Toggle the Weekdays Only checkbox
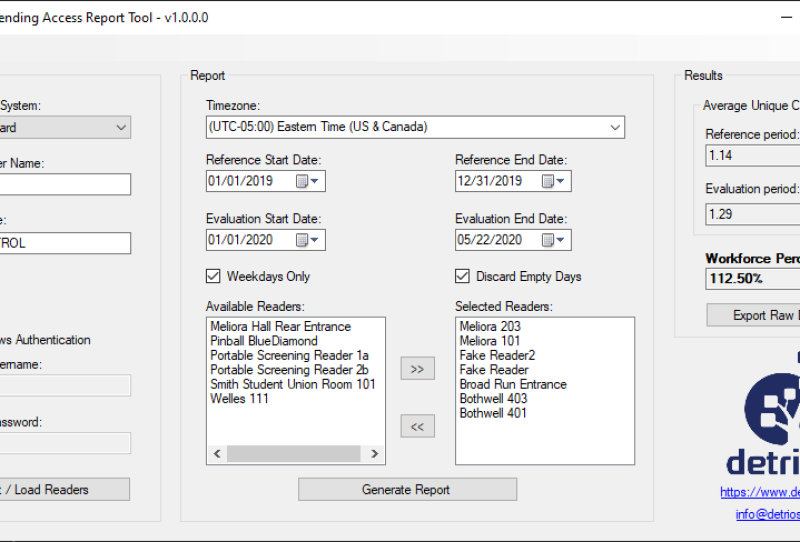The image size is (800, 542). pyautogui.click(x=213, y=277)
